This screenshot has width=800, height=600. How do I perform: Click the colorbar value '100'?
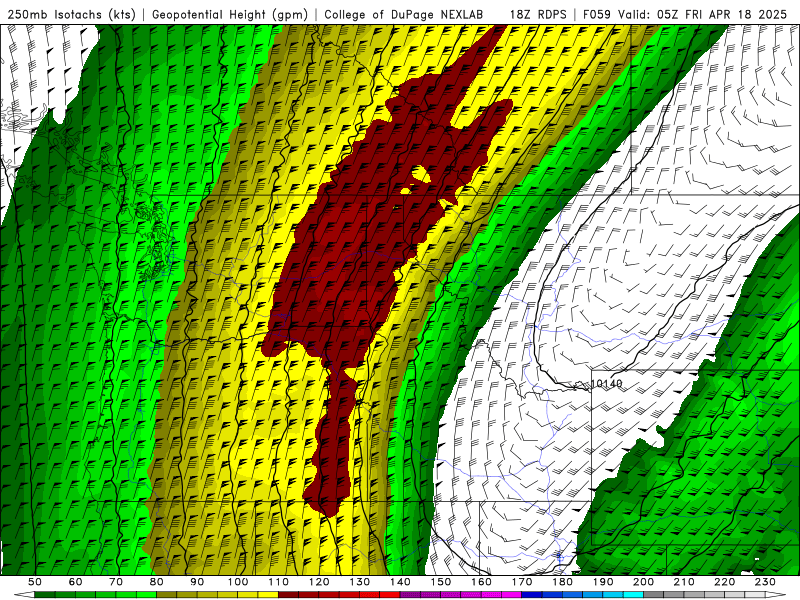click(x=238, y=582)
